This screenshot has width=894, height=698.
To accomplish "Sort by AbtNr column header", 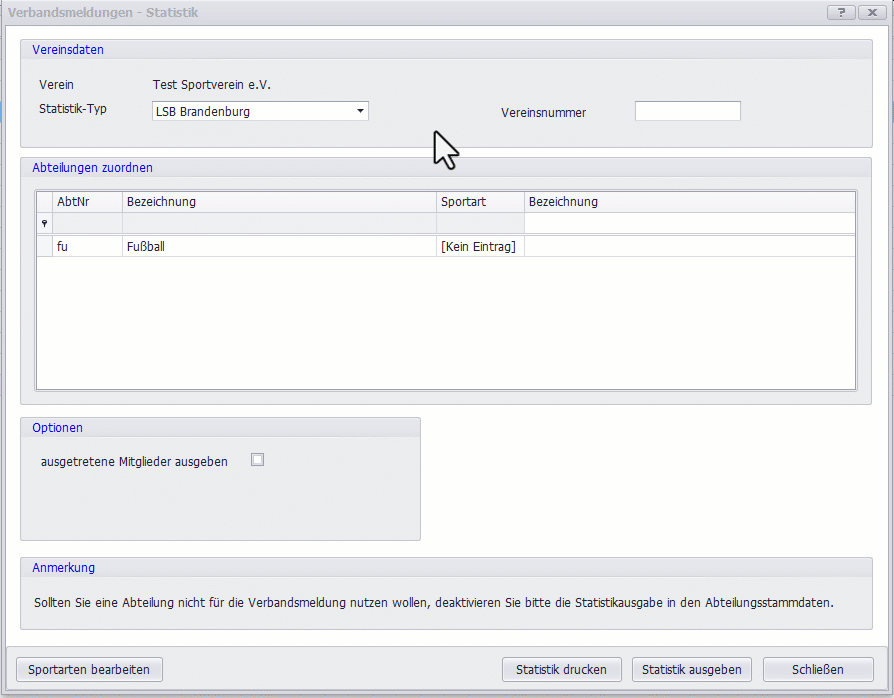I will (x=87, y=202).
